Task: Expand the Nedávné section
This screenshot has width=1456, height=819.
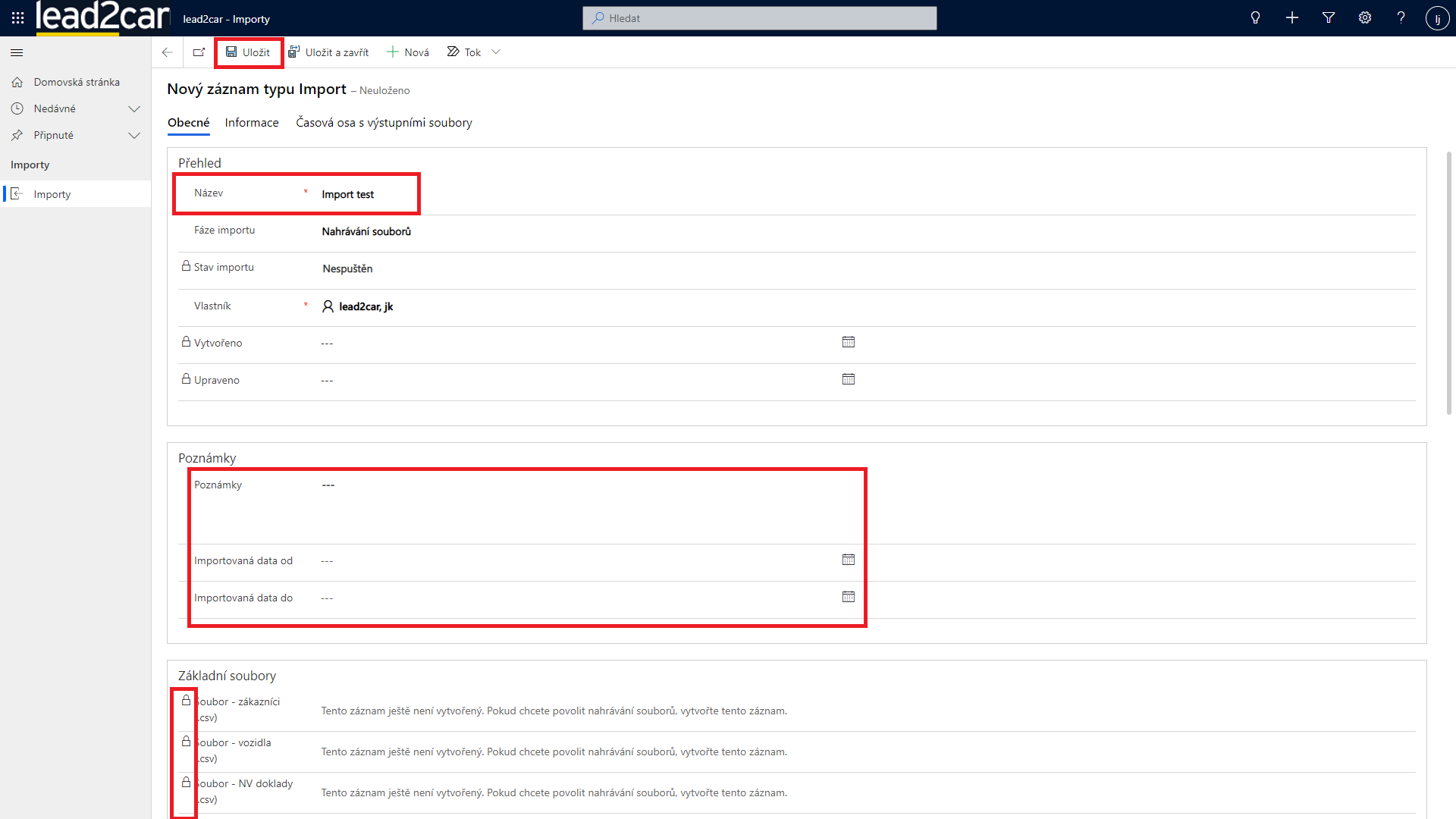Action: tap(134, 109)
